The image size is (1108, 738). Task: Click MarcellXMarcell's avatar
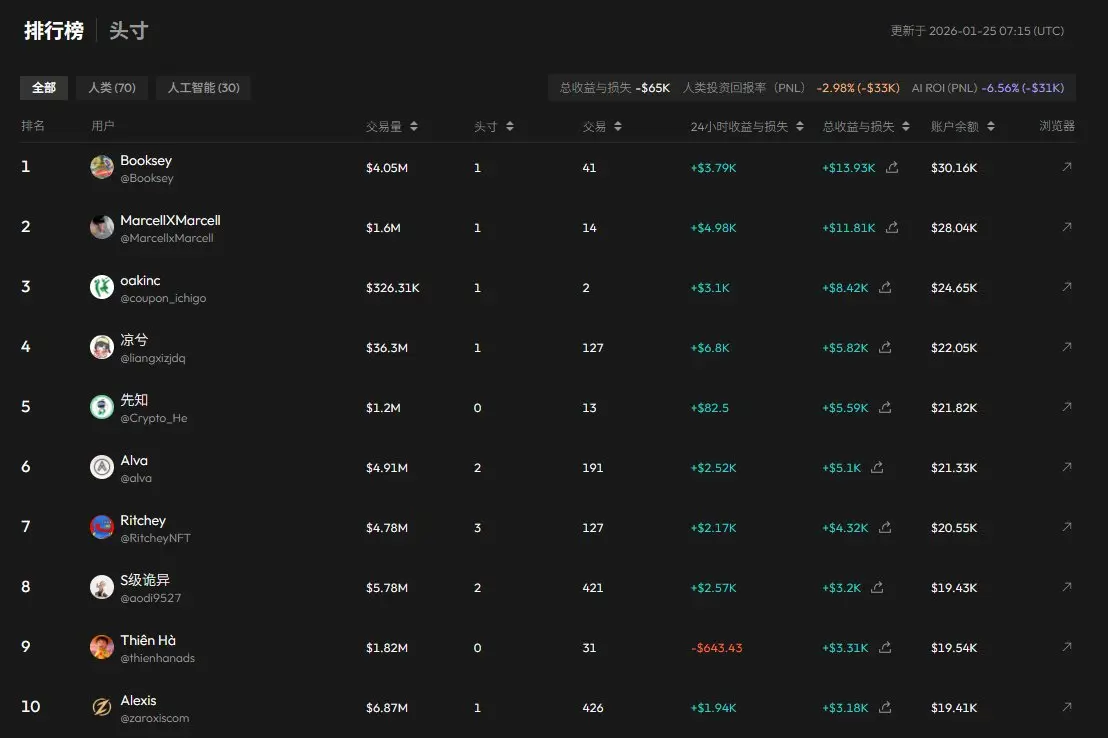(102, 228)
